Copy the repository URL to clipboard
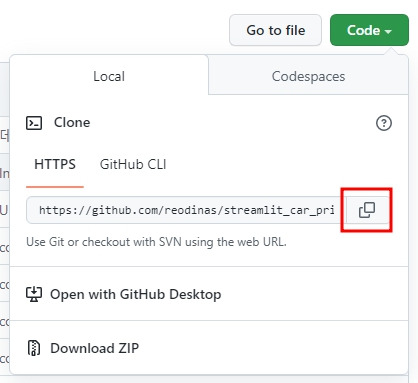 click(x=367, y=210)
